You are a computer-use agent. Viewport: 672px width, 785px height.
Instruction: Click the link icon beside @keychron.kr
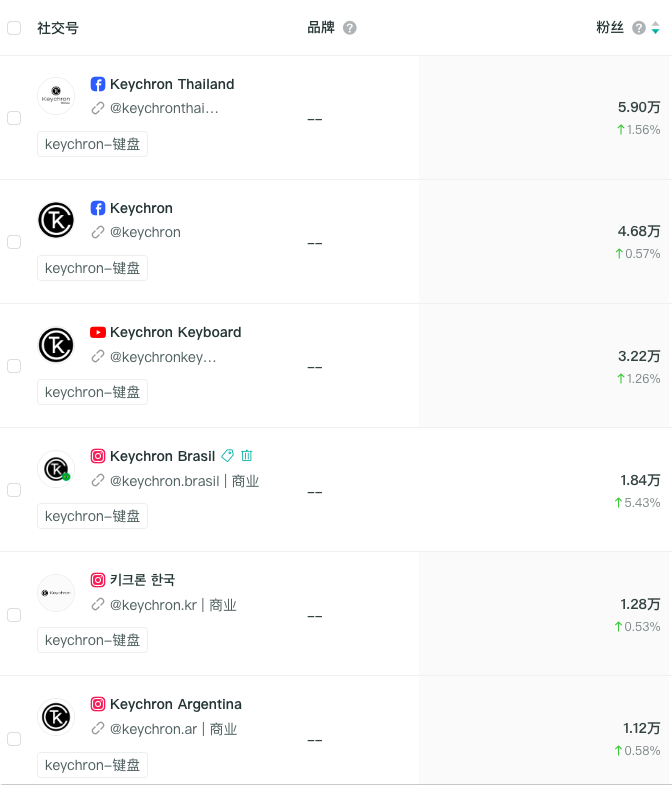[98, 605]
